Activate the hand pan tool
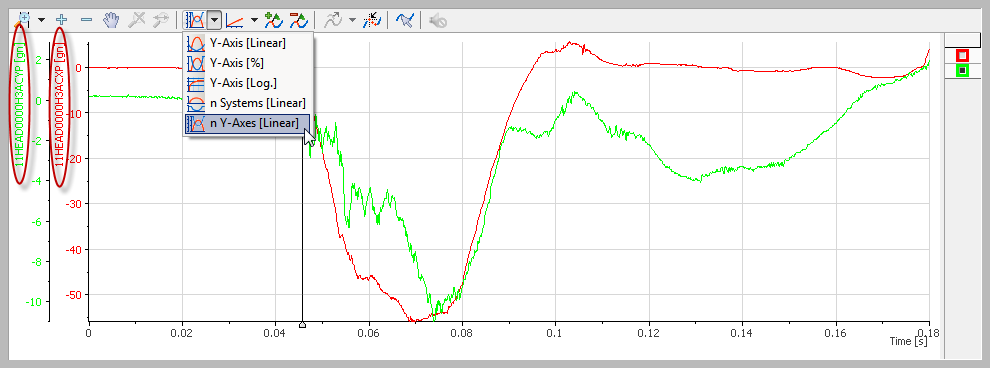Image resolution: width=990 pixels, height=368 pixels. [x=112, y=20]
